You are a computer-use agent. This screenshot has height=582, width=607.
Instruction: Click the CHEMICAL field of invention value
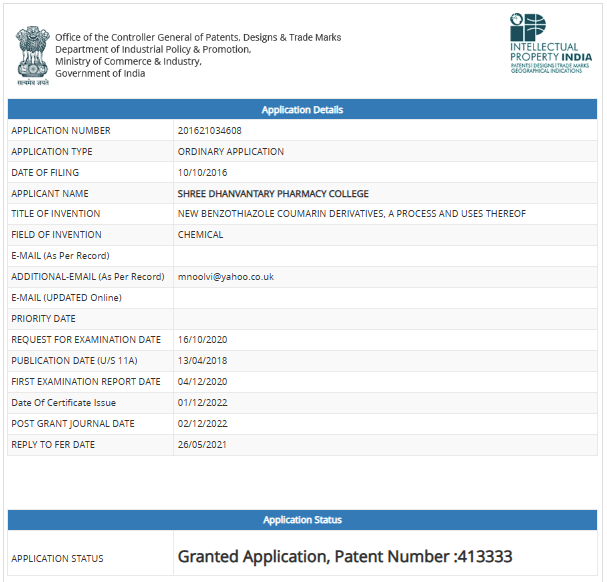[x=201, y=235]
